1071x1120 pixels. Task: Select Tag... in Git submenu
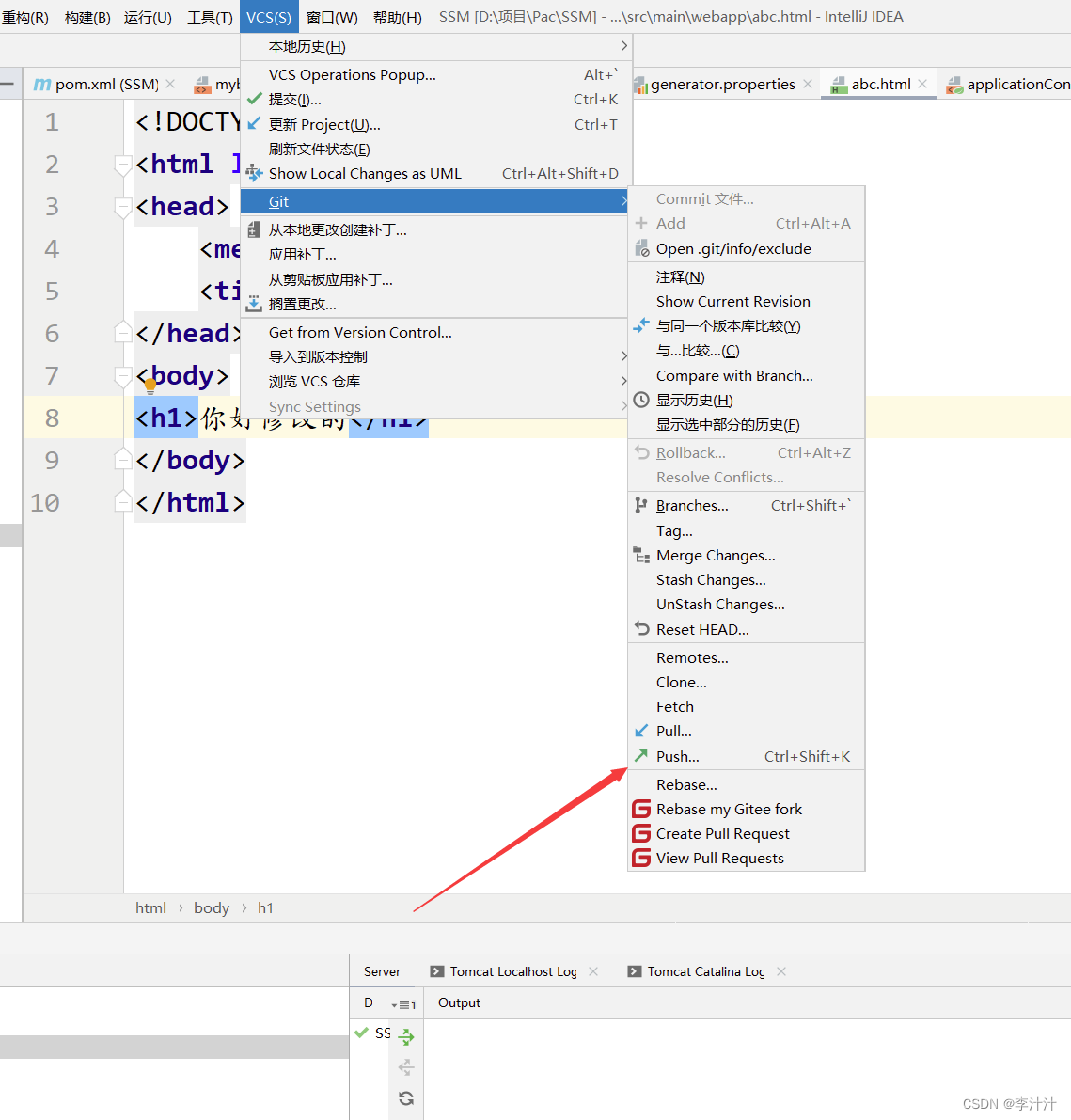pyautogui.click(x=747, y=530)
